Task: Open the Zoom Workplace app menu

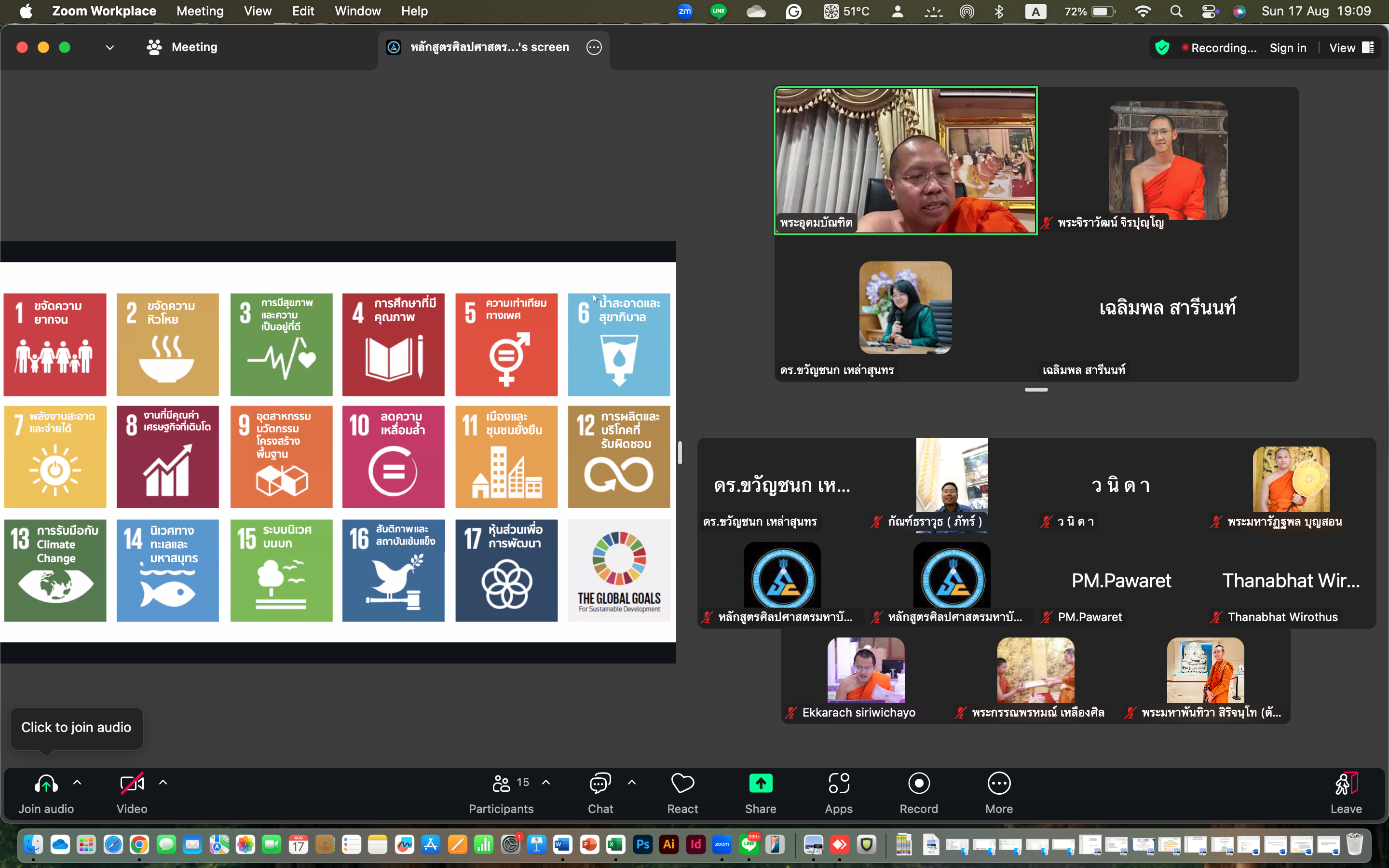Action: tap(104, 12)
